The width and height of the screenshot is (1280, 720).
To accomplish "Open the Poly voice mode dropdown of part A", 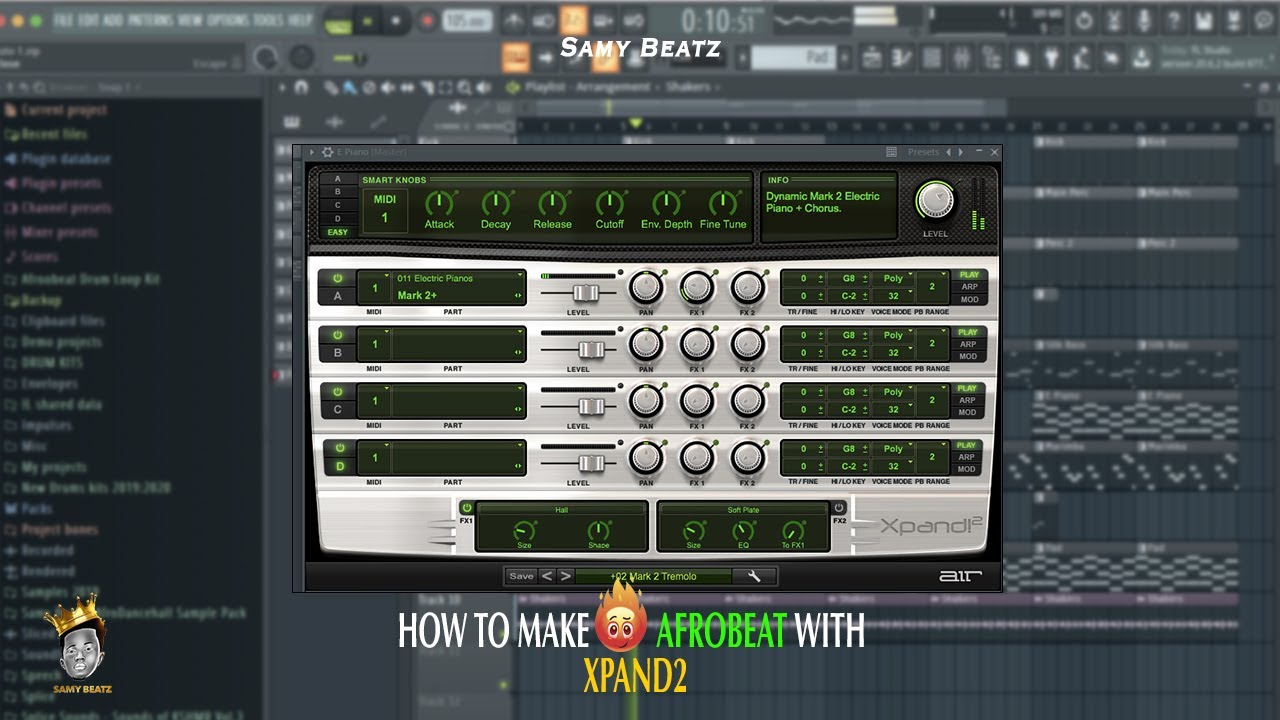I will point(893,278).
